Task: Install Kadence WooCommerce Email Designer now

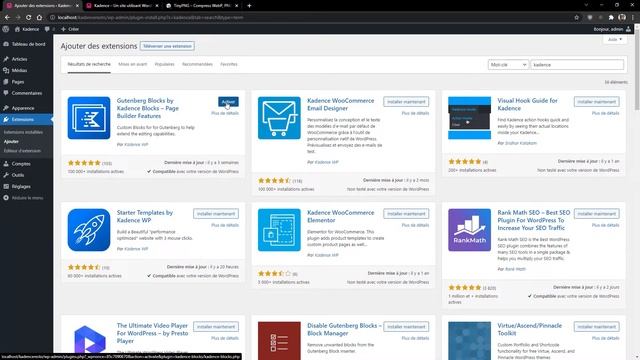Action: (406, 102)
